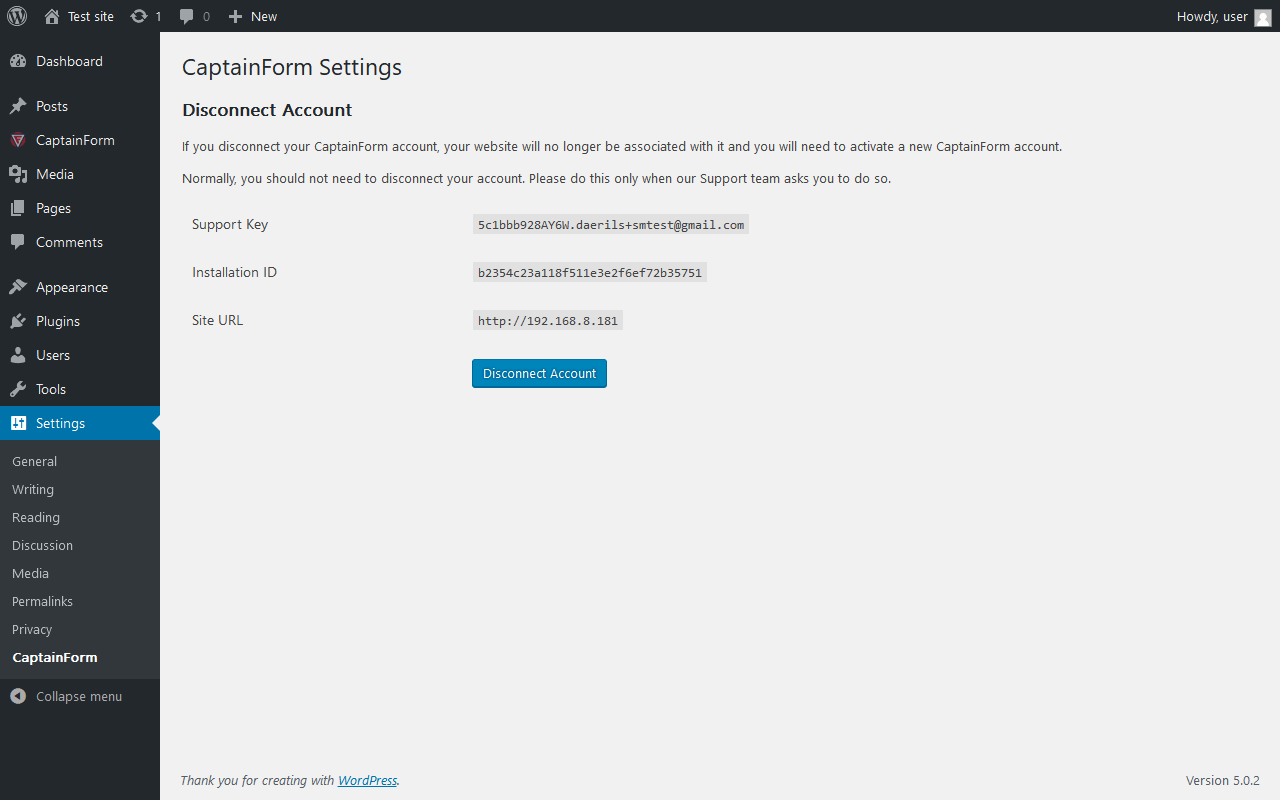Image resolution: width=1280 pixels, height=800 pixels.
Task: Open Users menu label
Action: point(53,355)
